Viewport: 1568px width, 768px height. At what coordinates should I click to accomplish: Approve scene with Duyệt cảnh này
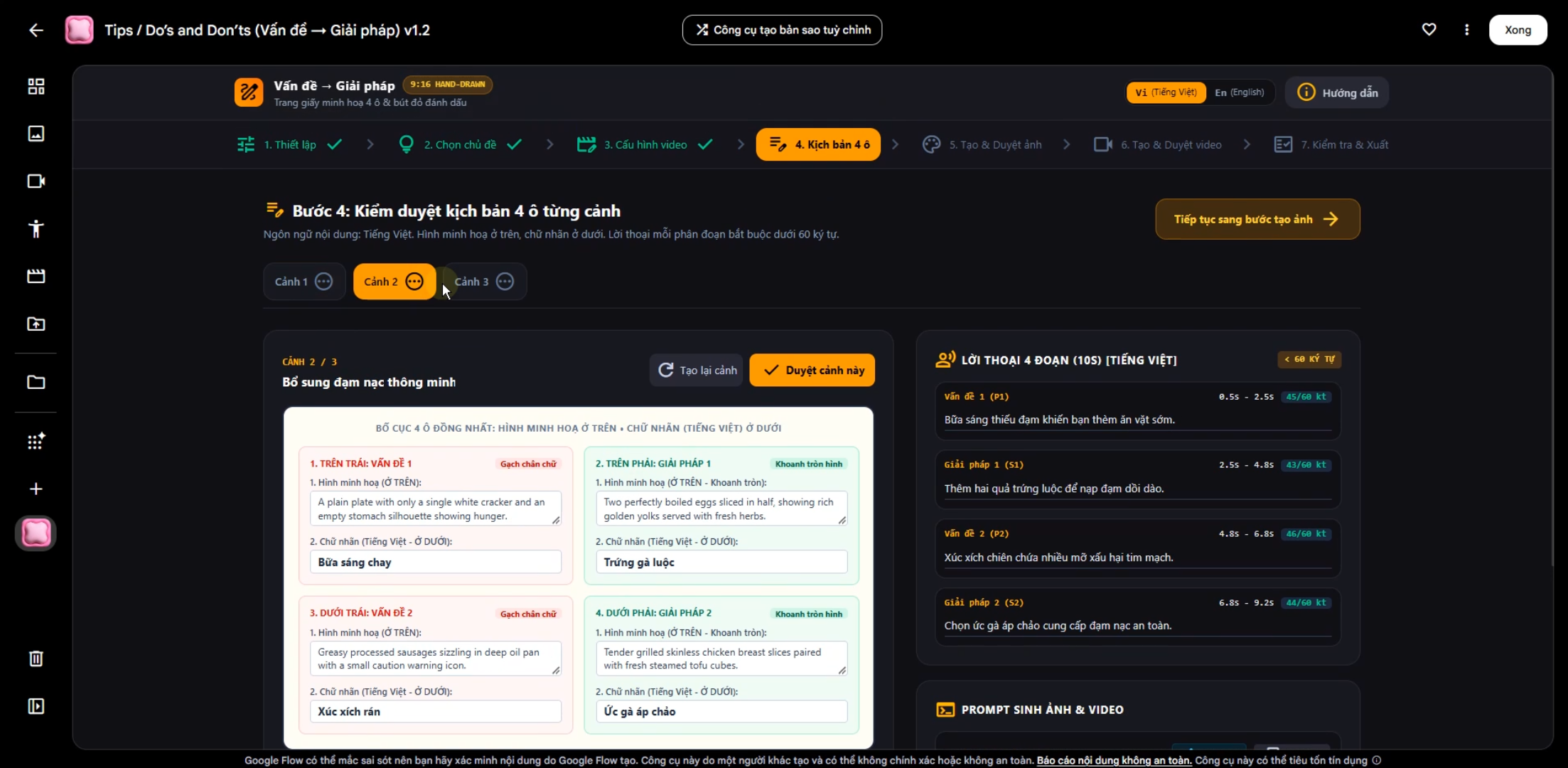coord(812,370)
